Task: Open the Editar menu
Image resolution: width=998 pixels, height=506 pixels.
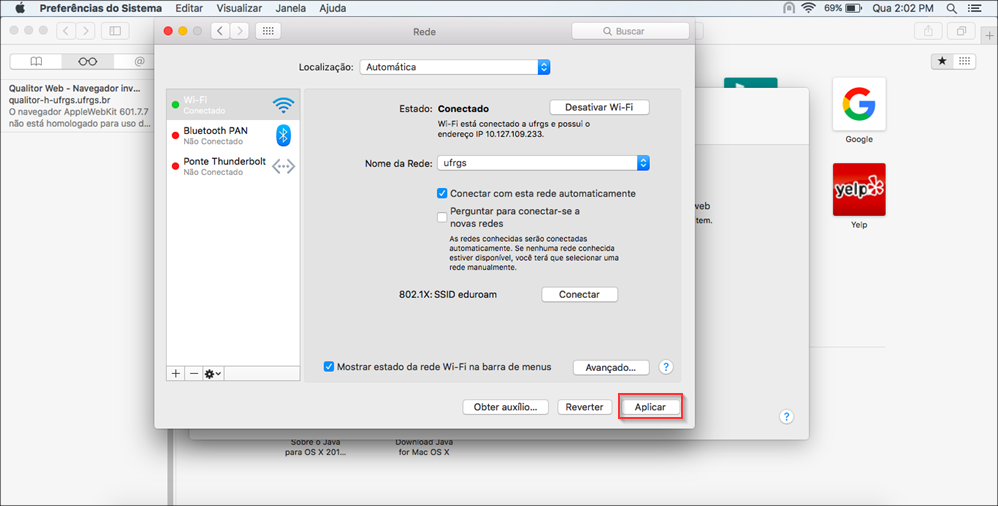Action: pos(189,8)
